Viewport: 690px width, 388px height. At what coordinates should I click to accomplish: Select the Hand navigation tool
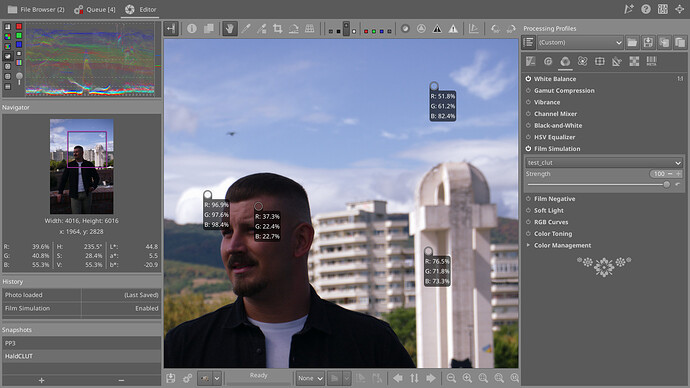point(229,29)
